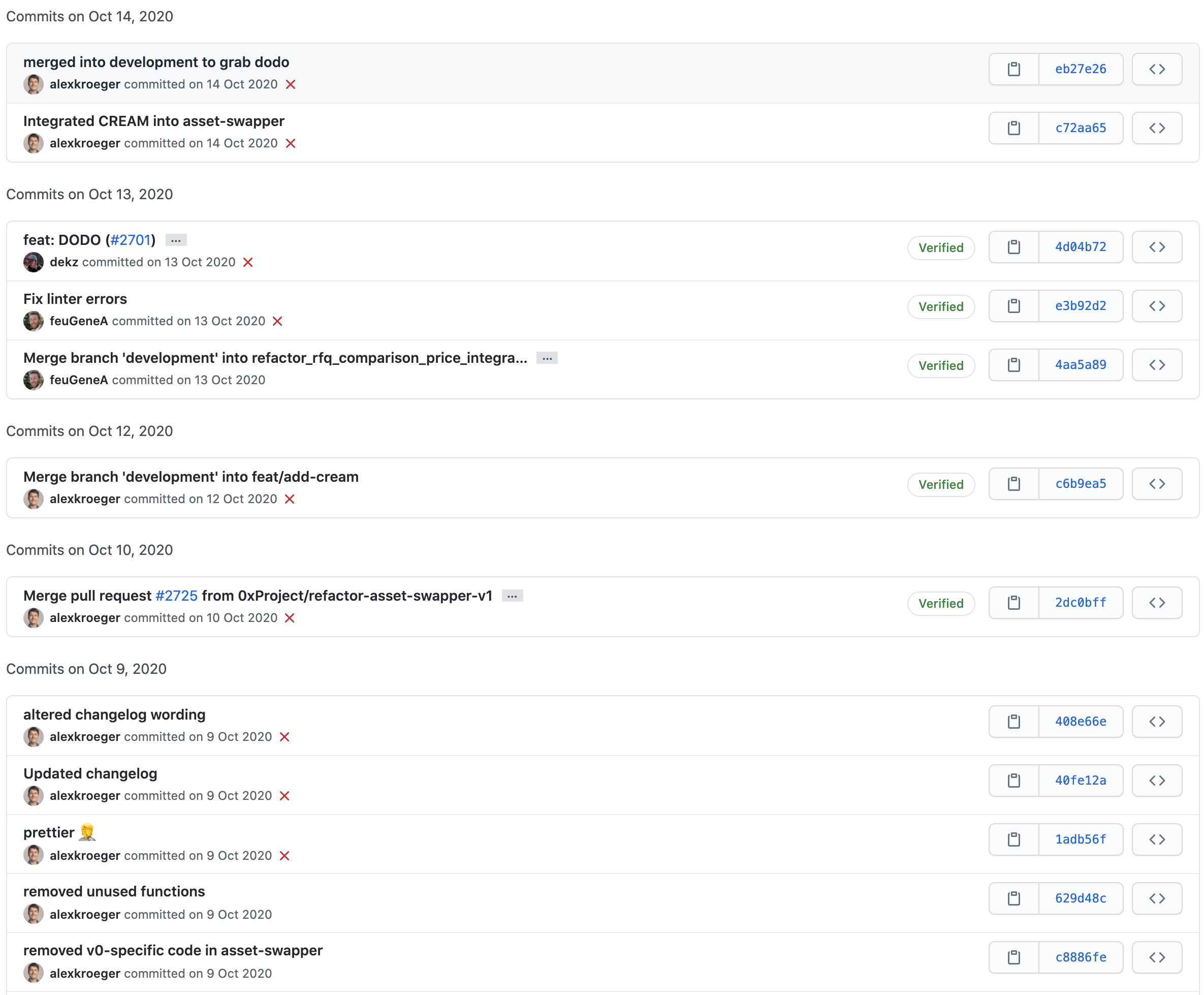Browse repository at commit e3b92d2
1204x995 pixels.
(x=1156, y=306)
